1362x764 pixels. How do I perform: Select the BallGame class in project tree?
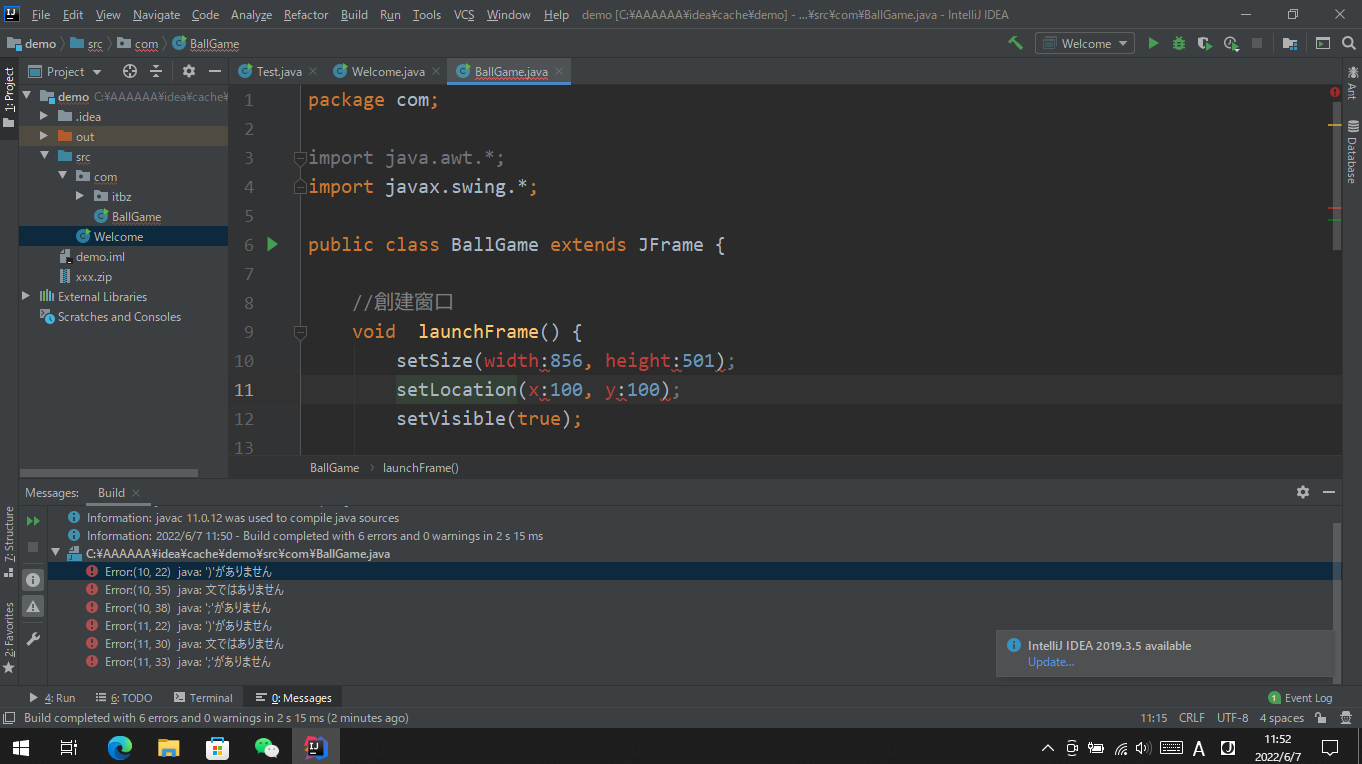point(127,216)
